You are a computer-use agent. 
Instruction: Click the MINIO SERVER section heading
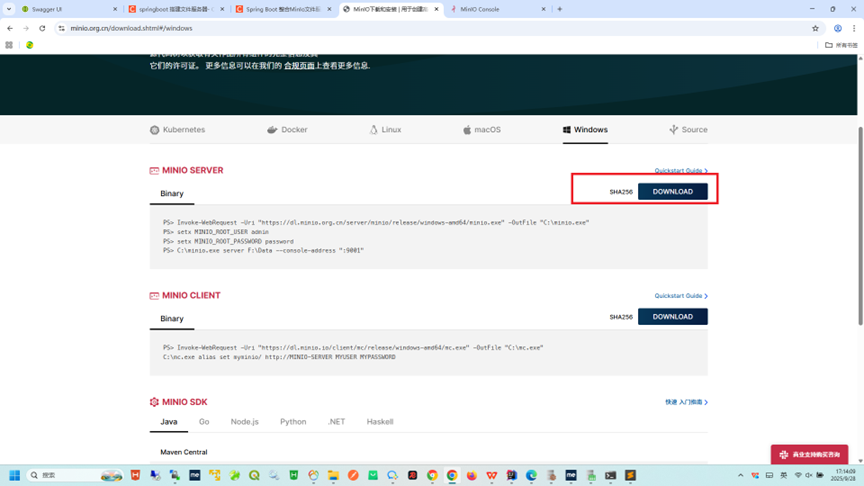coord(192,170)
